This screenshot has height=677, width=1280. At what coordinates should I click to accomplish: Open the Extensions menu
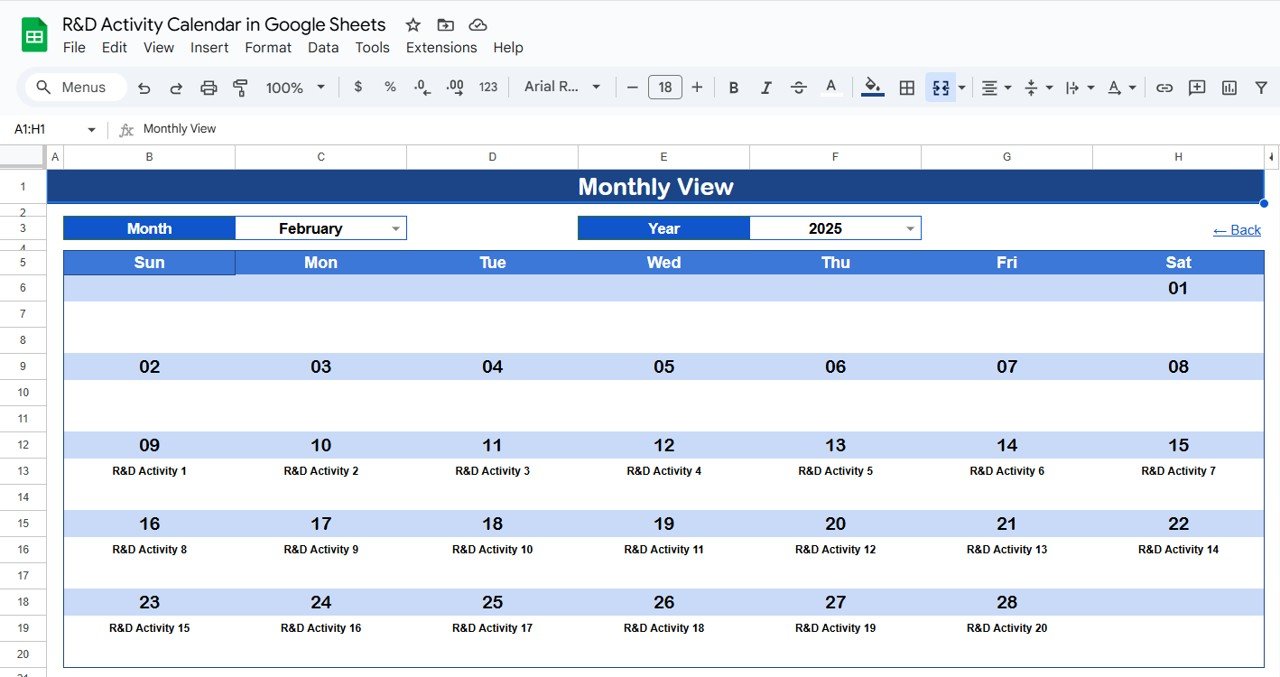pyautogui.click(x=441, y=47)
